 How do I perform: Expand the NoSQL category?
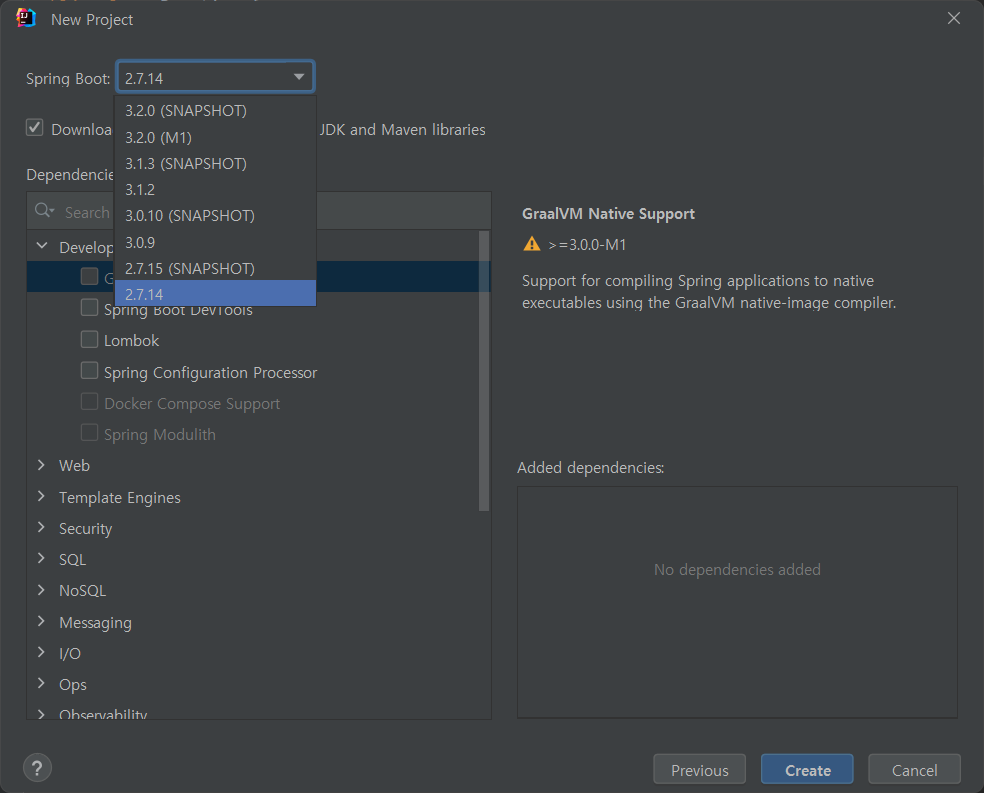point(41,590)
